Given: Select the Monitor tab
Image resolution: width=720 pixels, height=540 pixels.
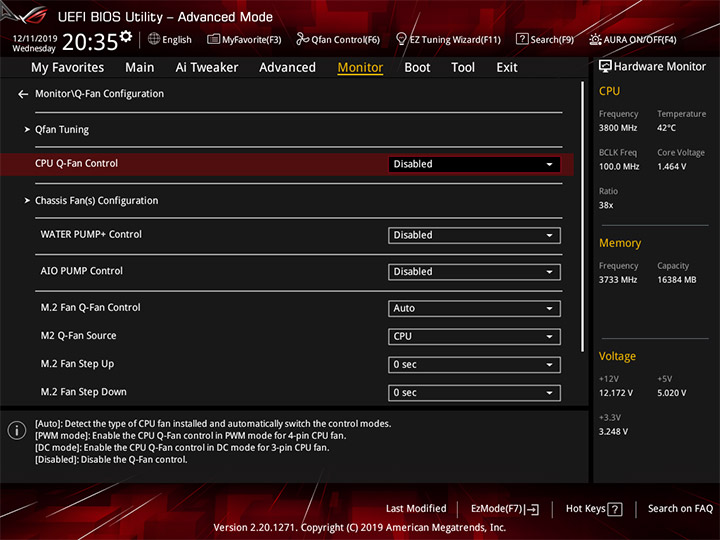Looking at the screenshot, I should click(x=360, y=68).
